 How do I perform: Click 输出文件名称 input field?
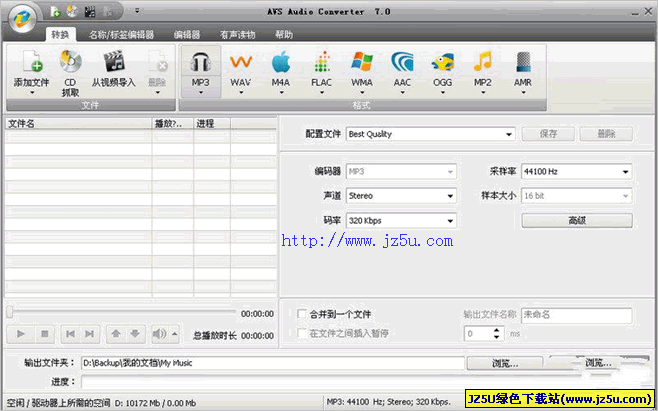tap(577, 315)
